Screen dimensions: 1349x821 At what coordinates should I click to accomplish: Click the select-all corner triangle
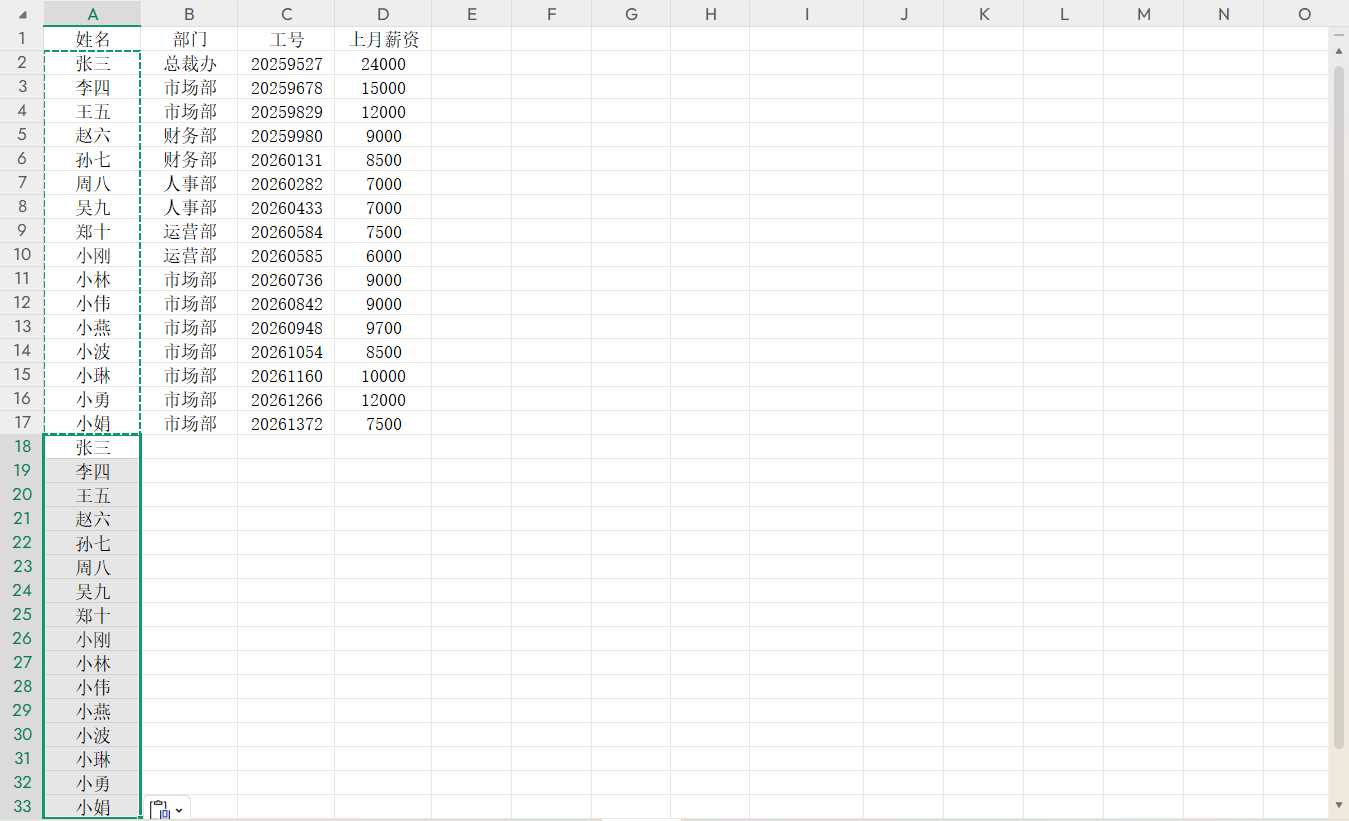click(x=22, y=14)
